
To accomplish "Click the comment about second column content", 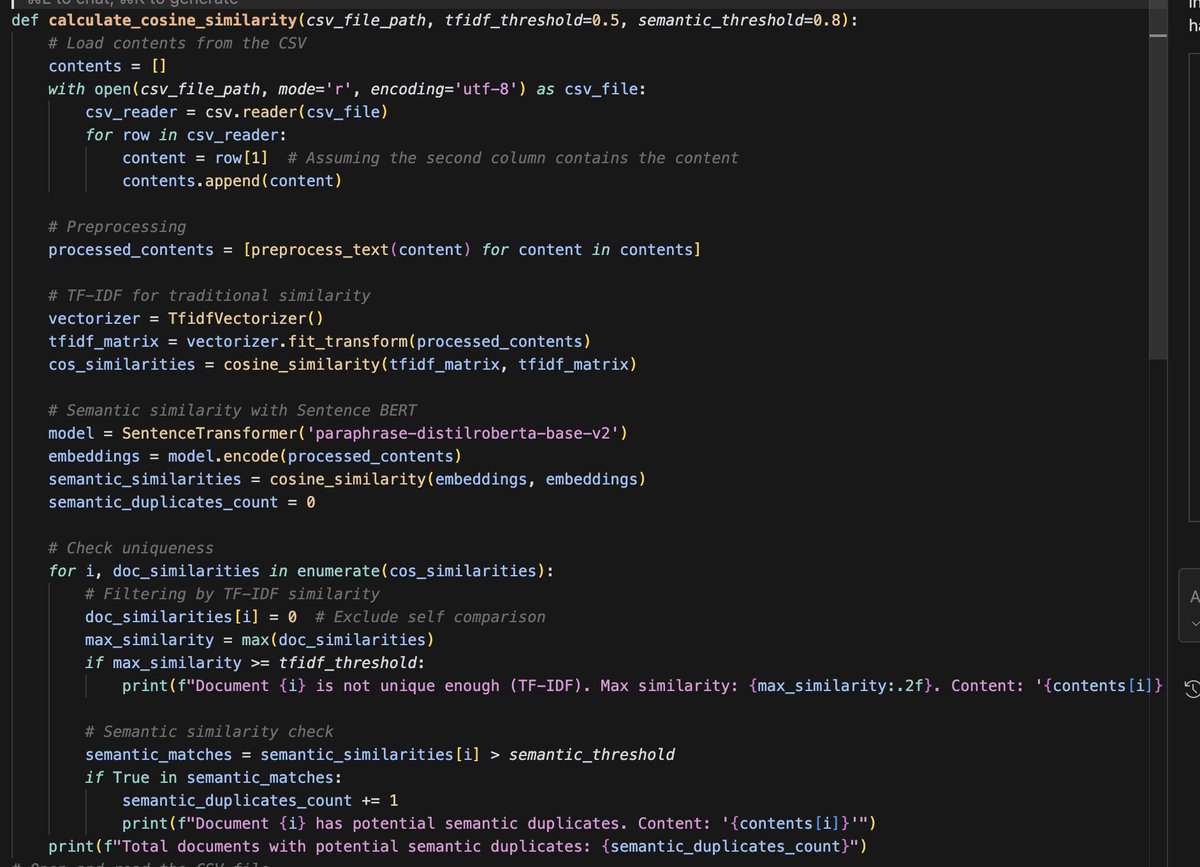I will tap(512, 158).
